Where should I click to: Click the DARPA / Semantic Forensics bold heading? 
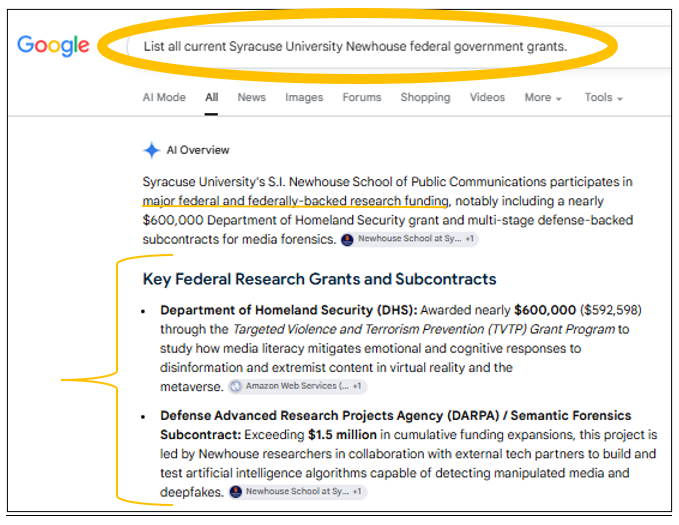396,425
